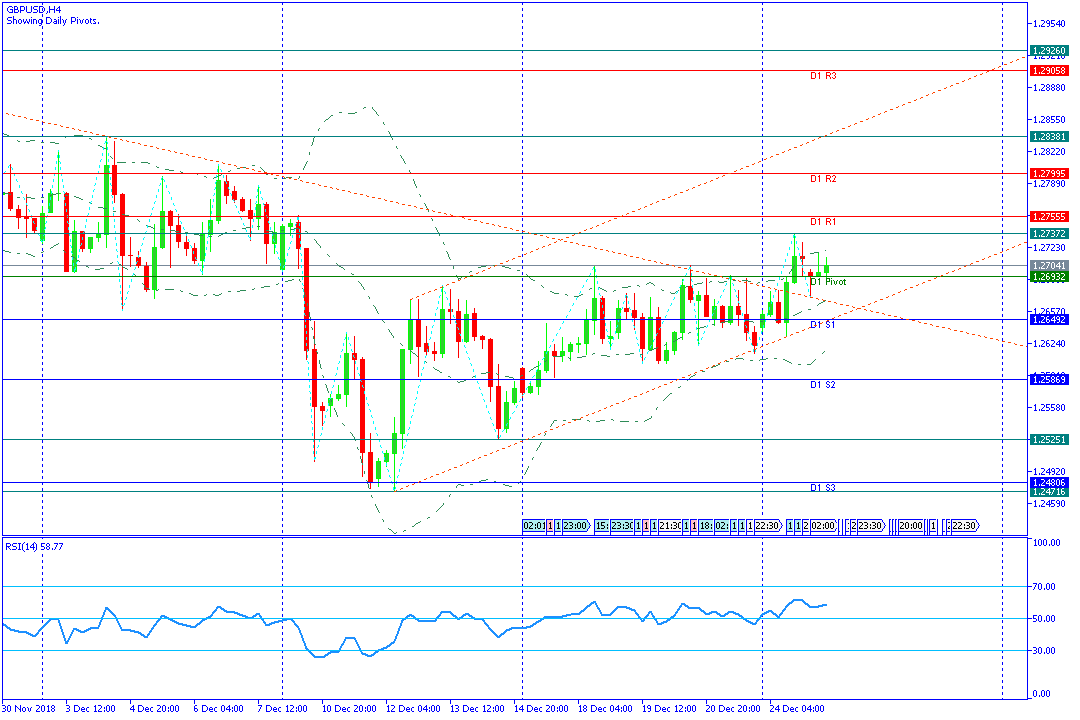The width and height of the screenshot is (1080, 720).
Task: Click the gray current price 1.27041 tag
Action: [1049, 265]
